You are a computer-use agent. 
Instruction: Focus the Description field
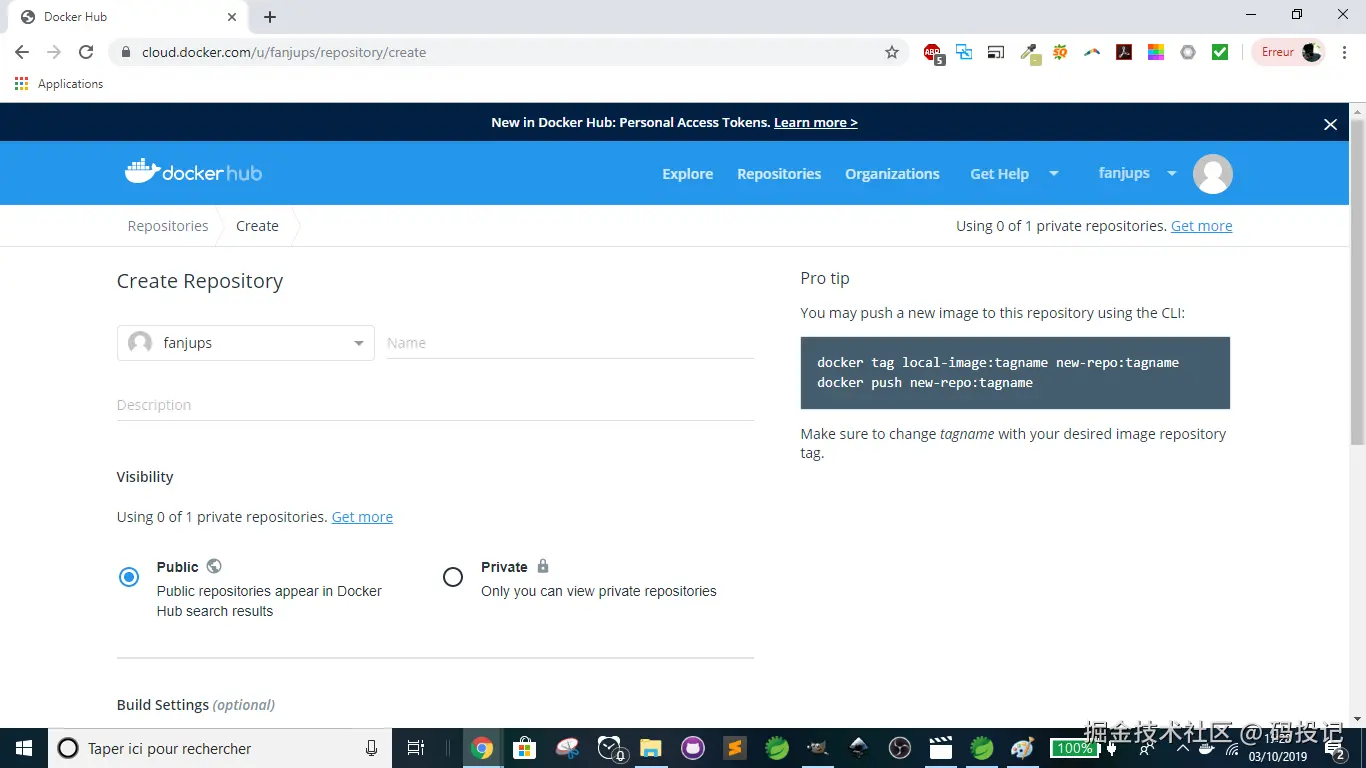tap(435, 405)
